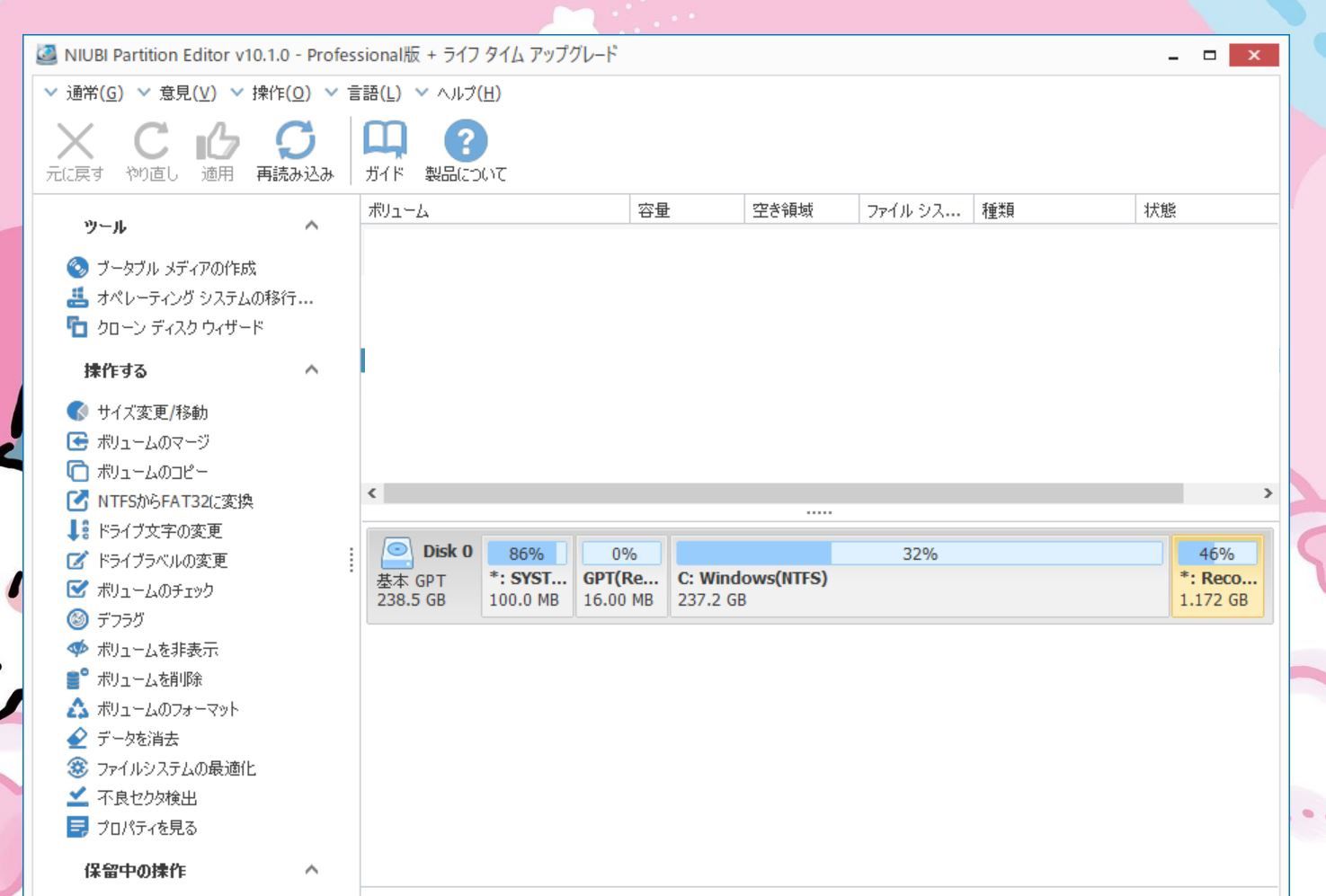
Task: Click the ボリュームのコピー icon
Action: pyautogui.click(x=78, y=471)
